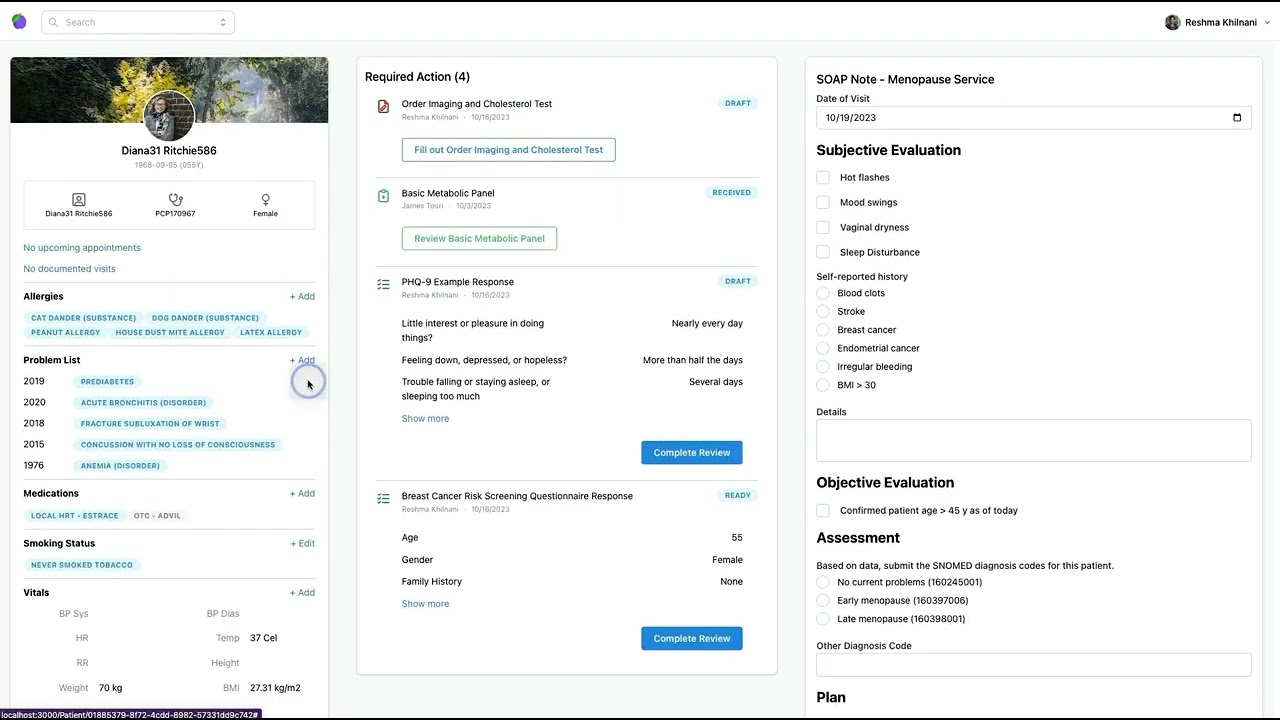
Task: Click the Basic Metabolic Panel clipboard icon
Action: pos(383,196)
